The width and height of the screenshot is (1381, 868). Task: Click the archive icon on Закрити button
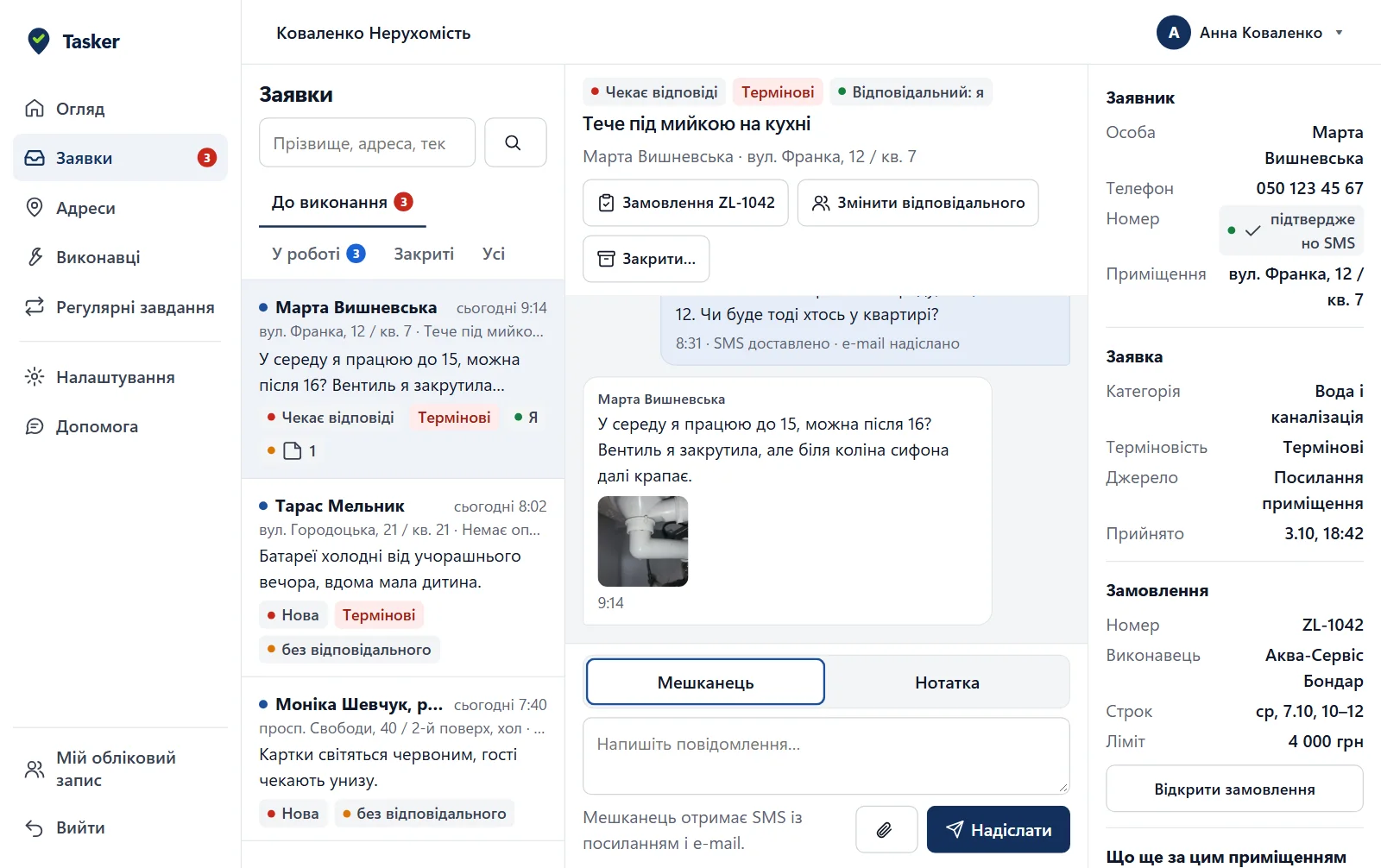click(607, 259)
